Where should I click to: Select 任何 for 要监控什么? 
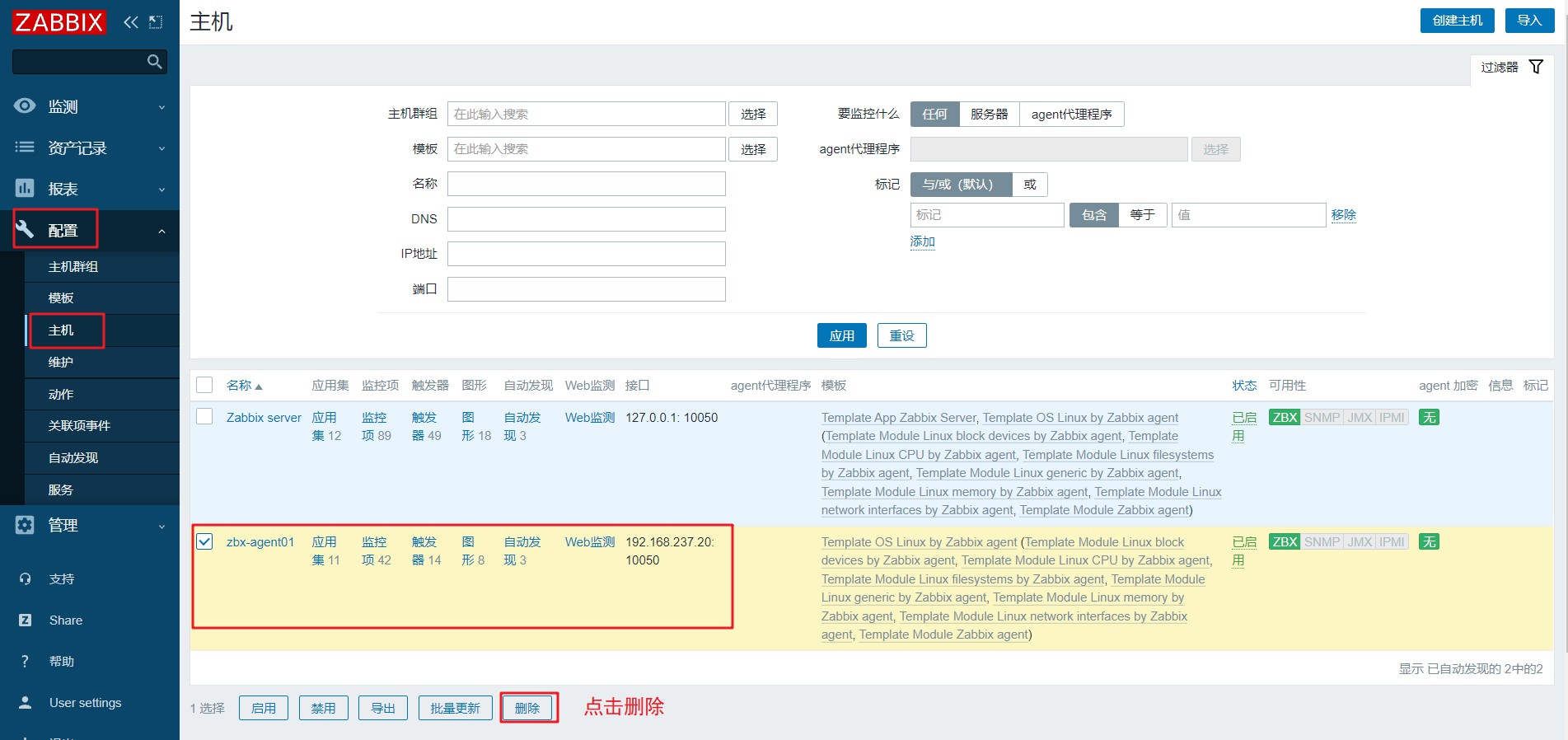coord(934,114)
